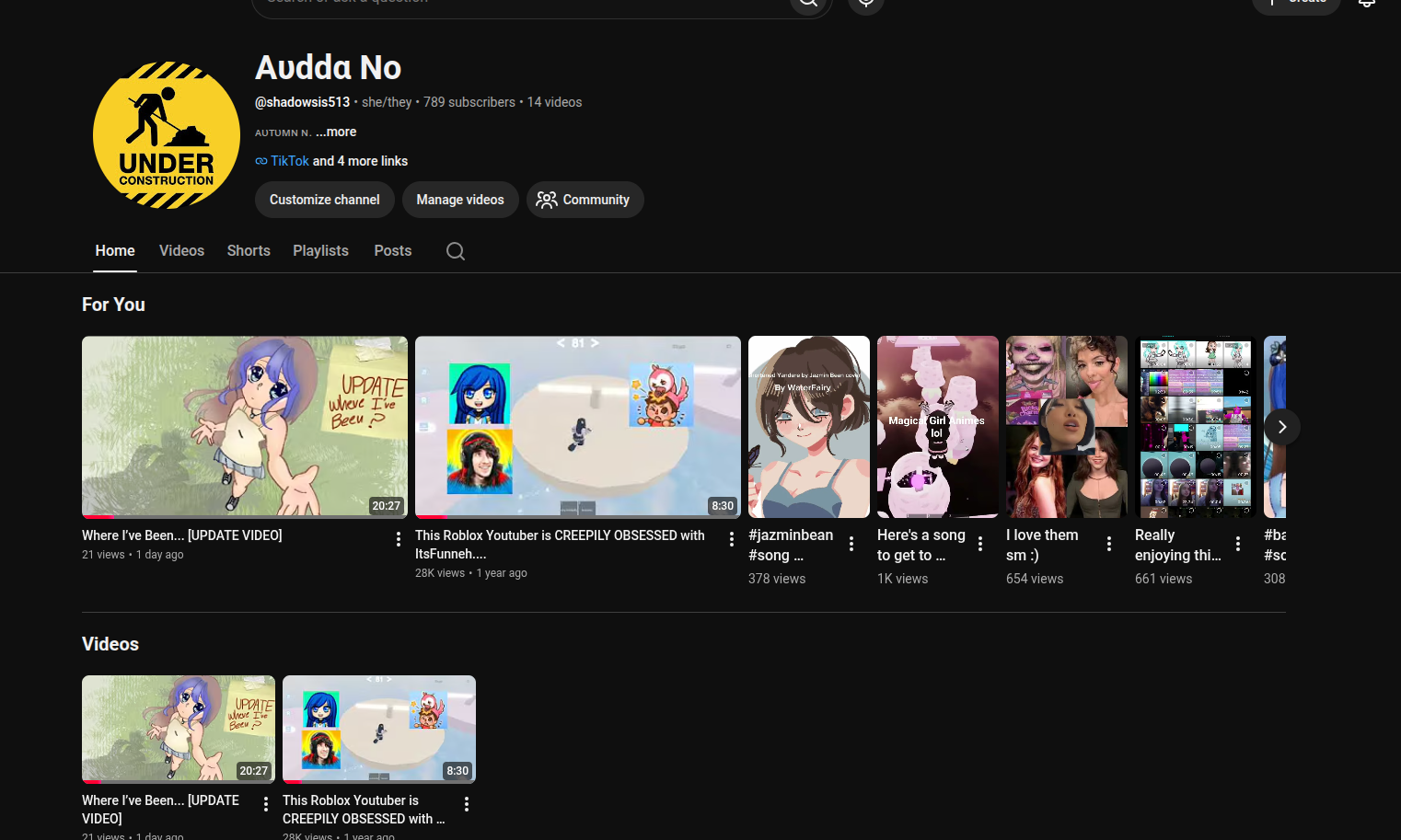Click the Under Construction channel avatar
This screenshot has height=840, width=1401.
[x=167, y=135]
